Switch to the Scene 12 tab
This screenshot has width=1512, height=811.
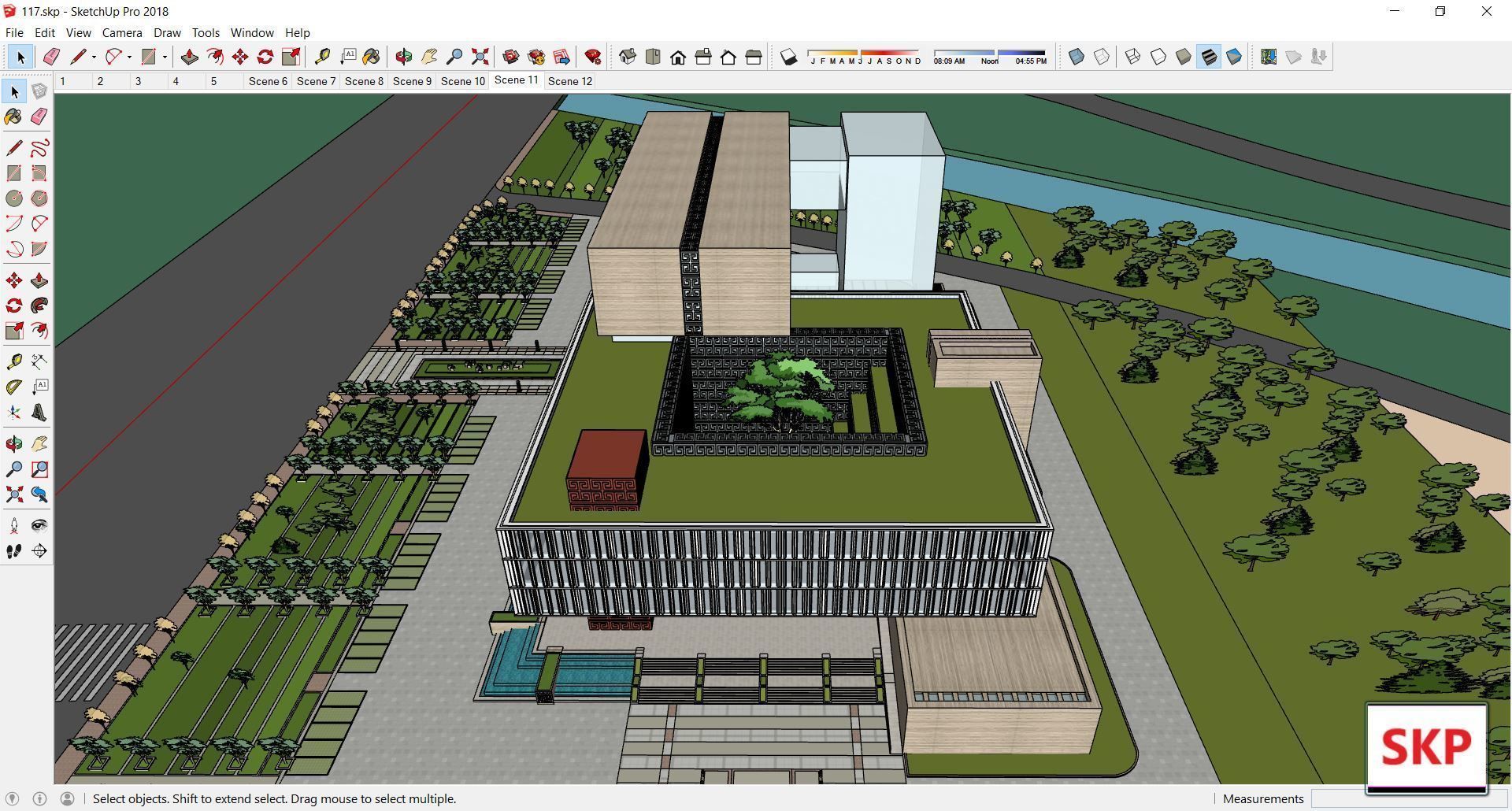tap(570, 81)
